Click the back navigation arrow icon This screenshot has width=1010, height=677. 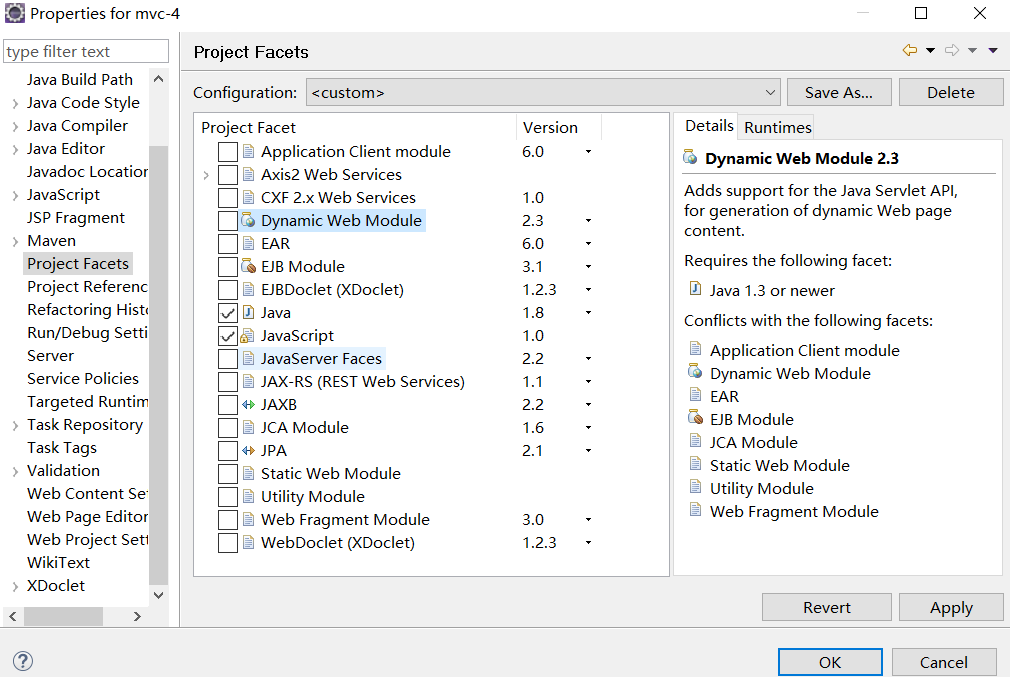909,51
